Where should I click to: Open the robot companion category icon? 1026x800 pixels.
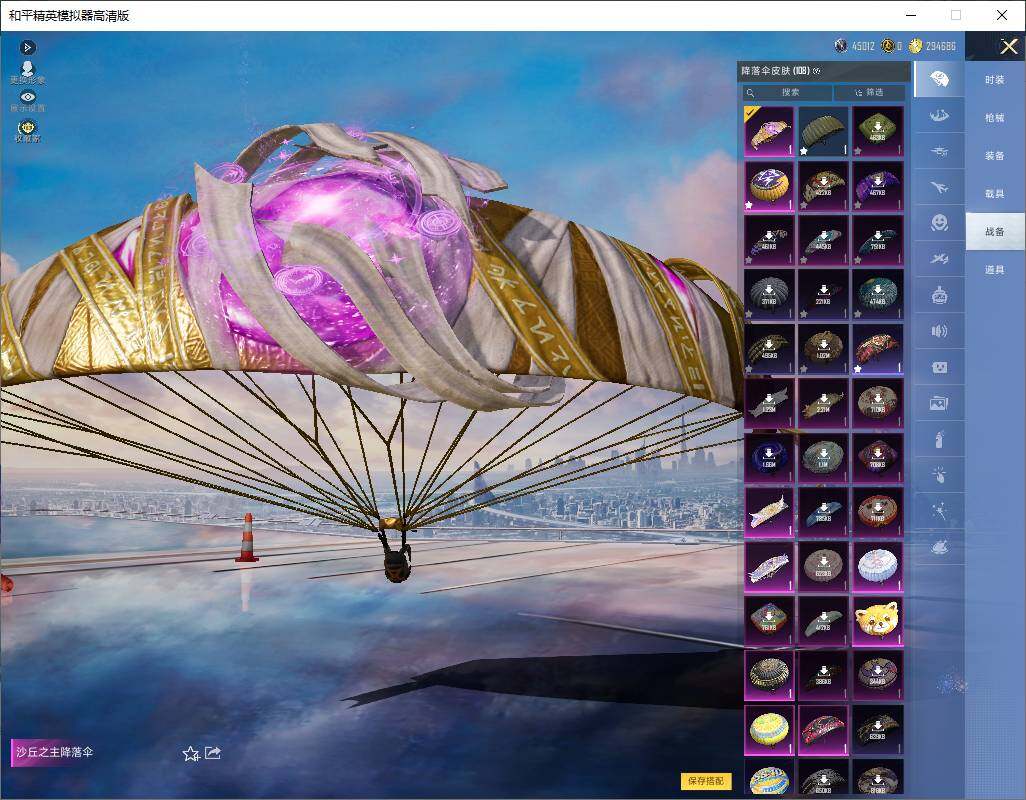pos(939,295)
